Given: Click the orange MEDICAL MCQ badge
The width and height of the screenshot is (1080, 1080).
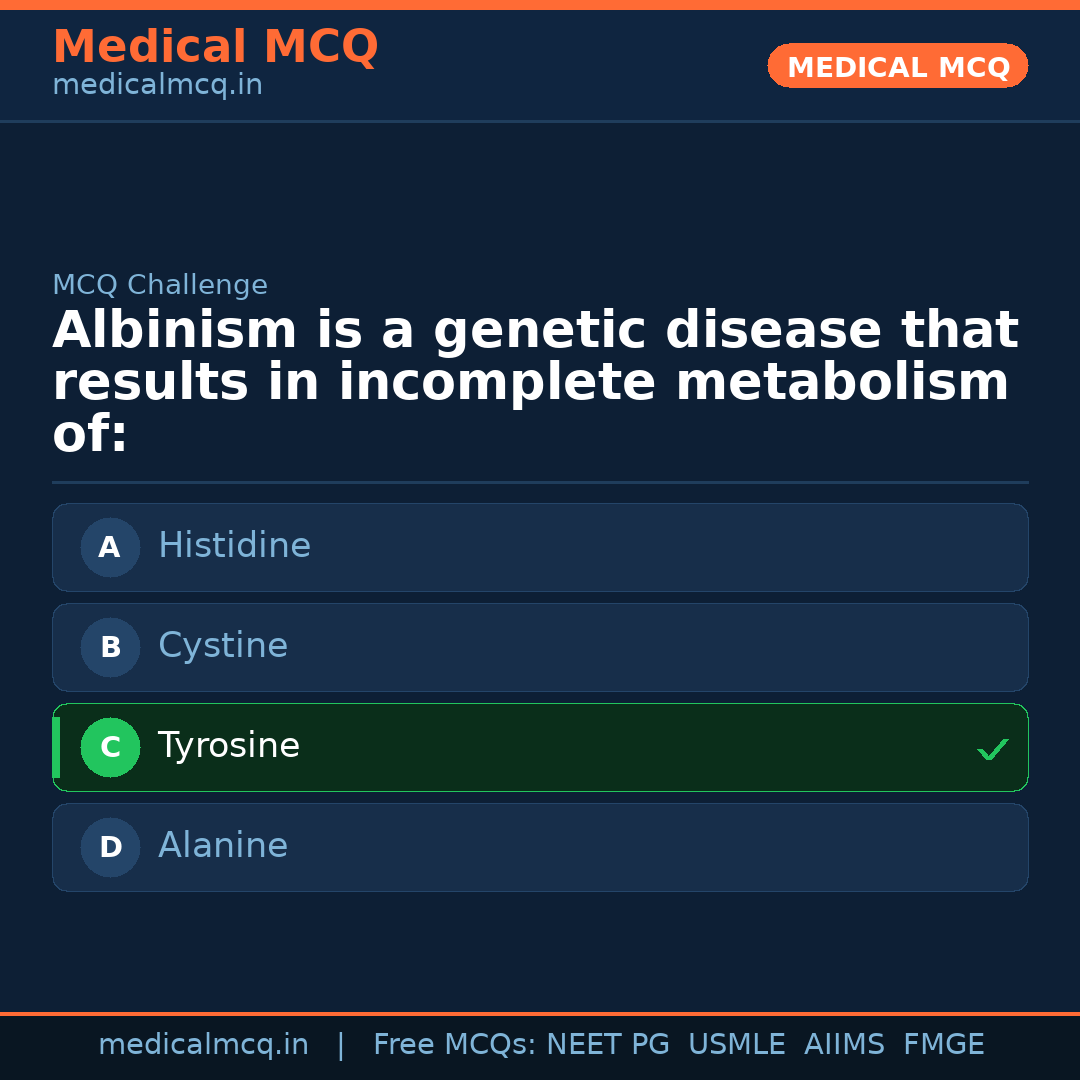Looking at the screenshot, I should 897,66.
